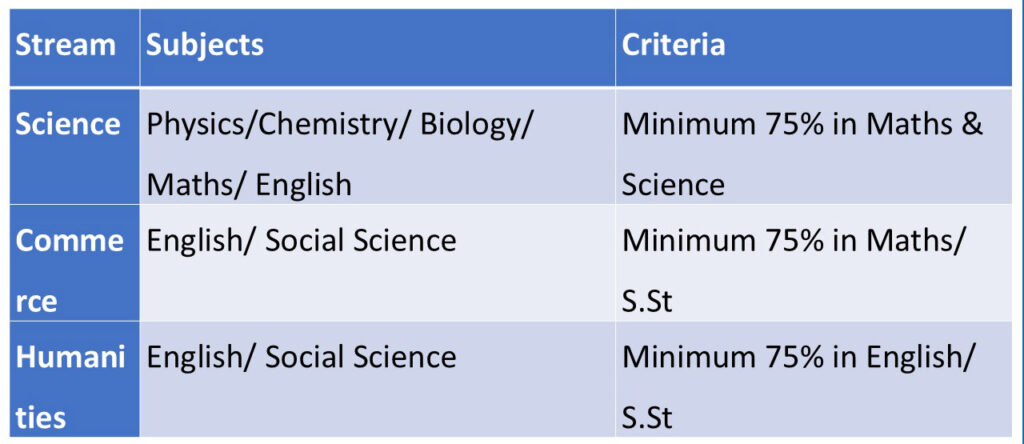The height and width of the screenshot is (444, 1024).
Task: Click "Minimum 75% in Maths &" criteria text
Action: (803, 126)
